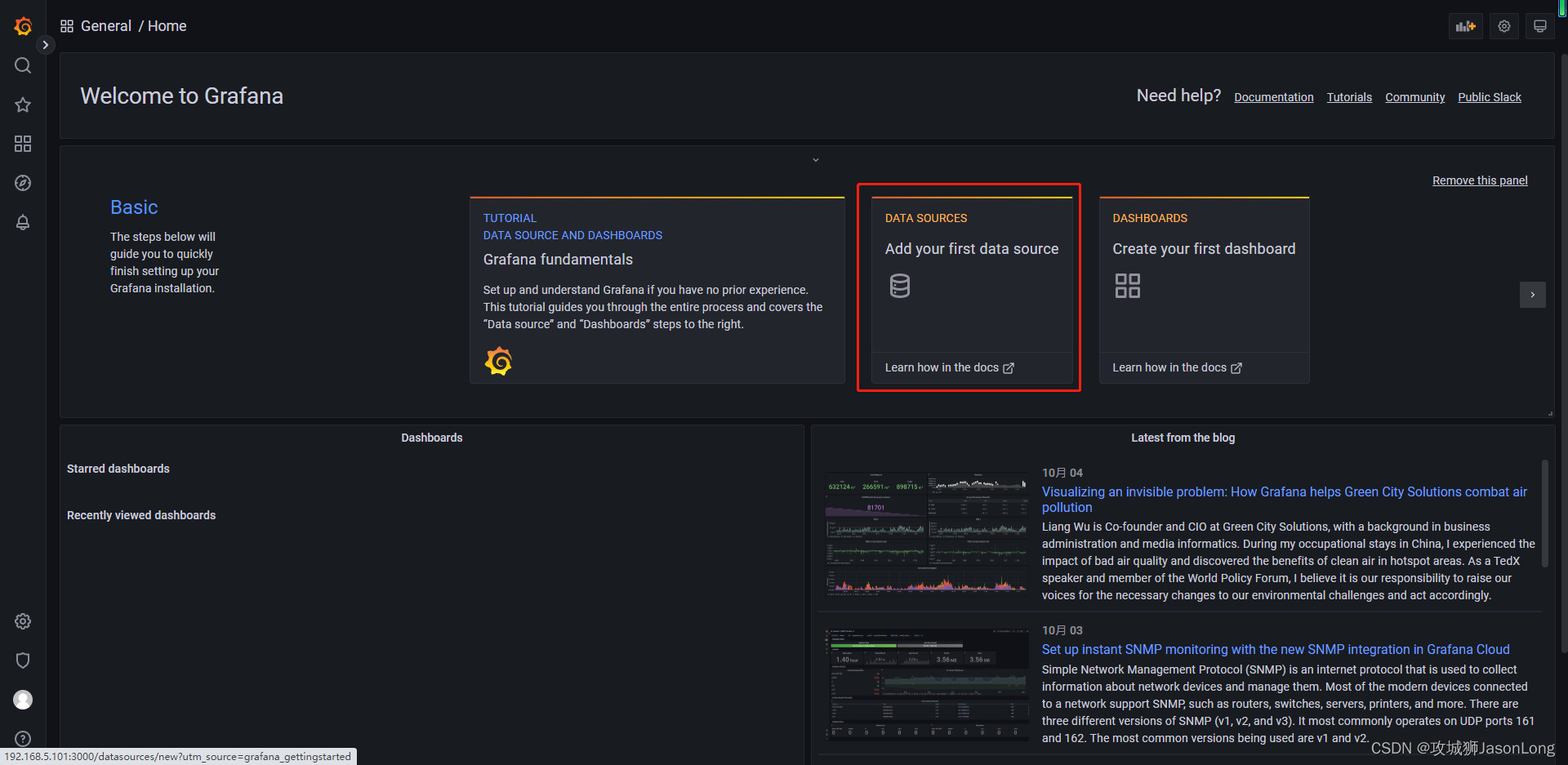The height and width of the screenshot is (765, 1568).
Task: Open the Public Slack link
Action: (x=1490, y=97)
